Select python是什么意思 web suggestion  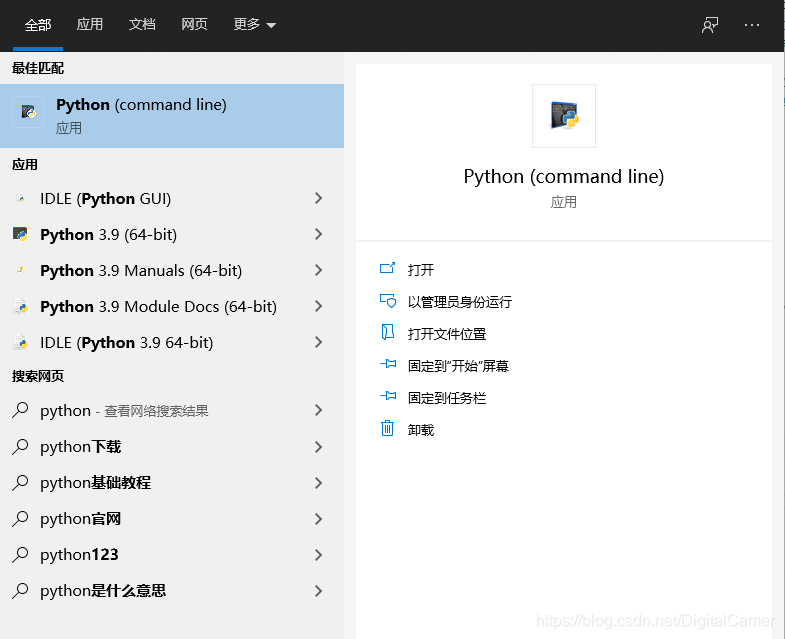tap(172, 591)
